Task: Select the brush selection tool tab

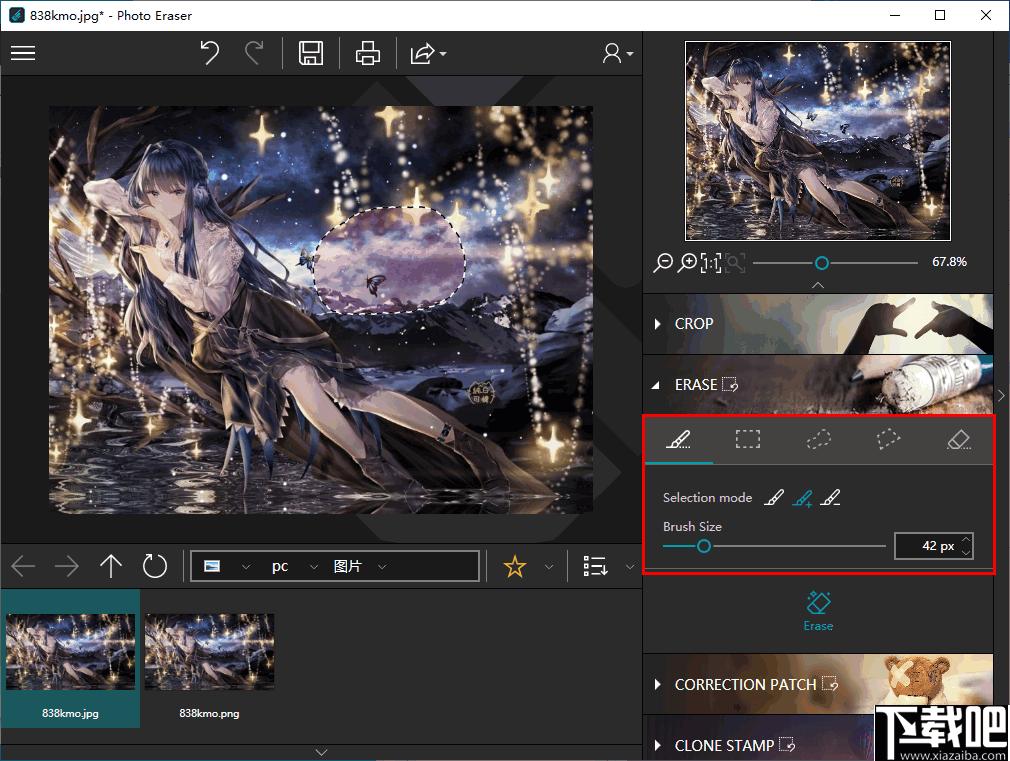Action: (x=678, y=440)
